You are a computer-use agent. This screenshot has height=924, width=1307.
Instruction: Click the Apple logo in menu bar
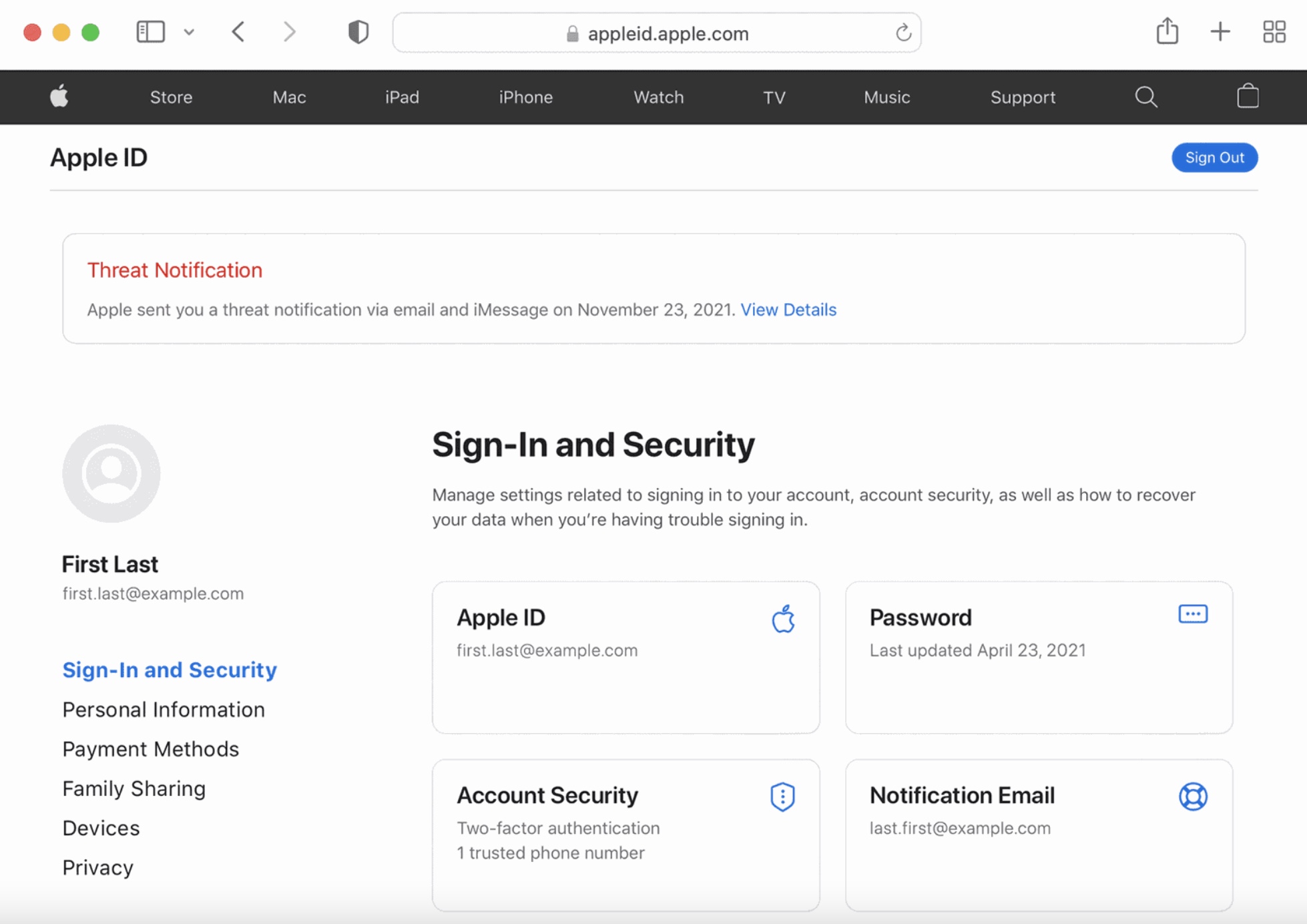59,97
